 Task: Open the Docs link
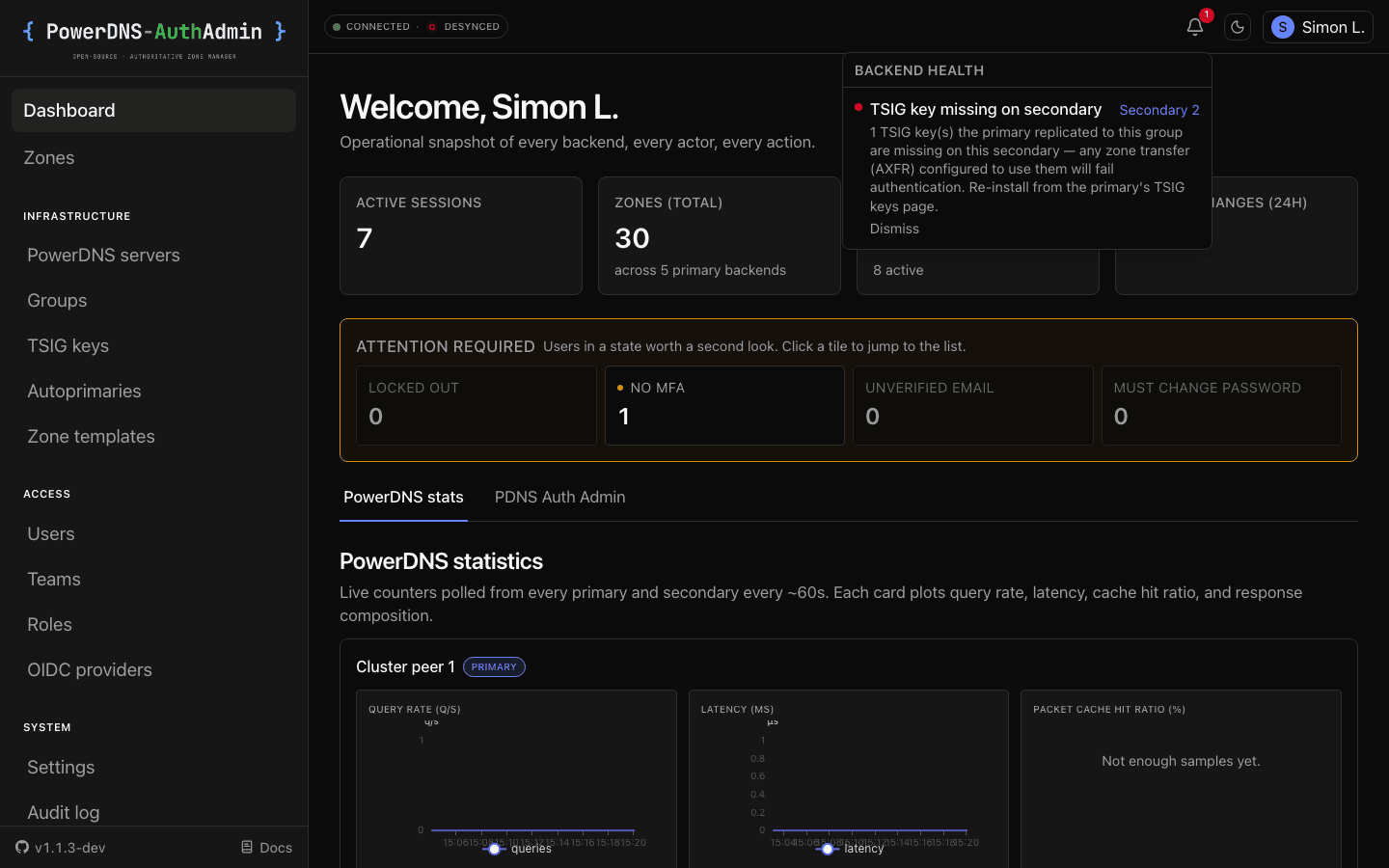tap(266, 847)
